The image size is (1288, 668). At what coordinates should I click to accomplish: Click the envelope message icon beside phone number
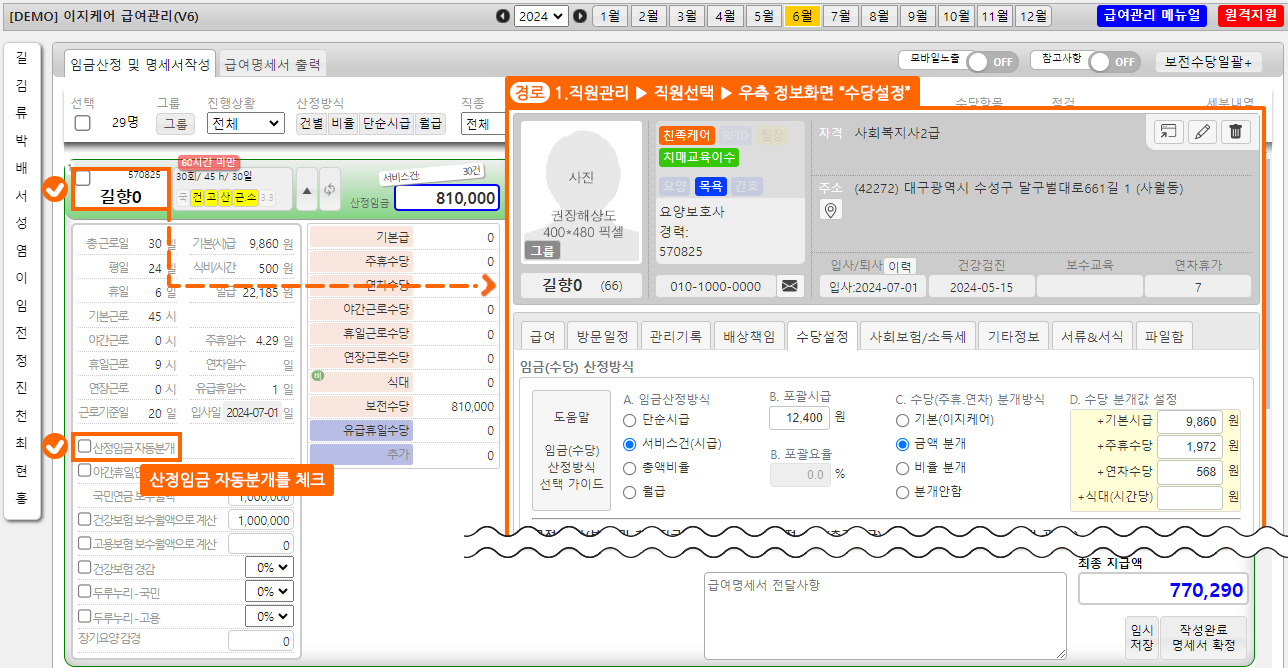pos(790,286)
